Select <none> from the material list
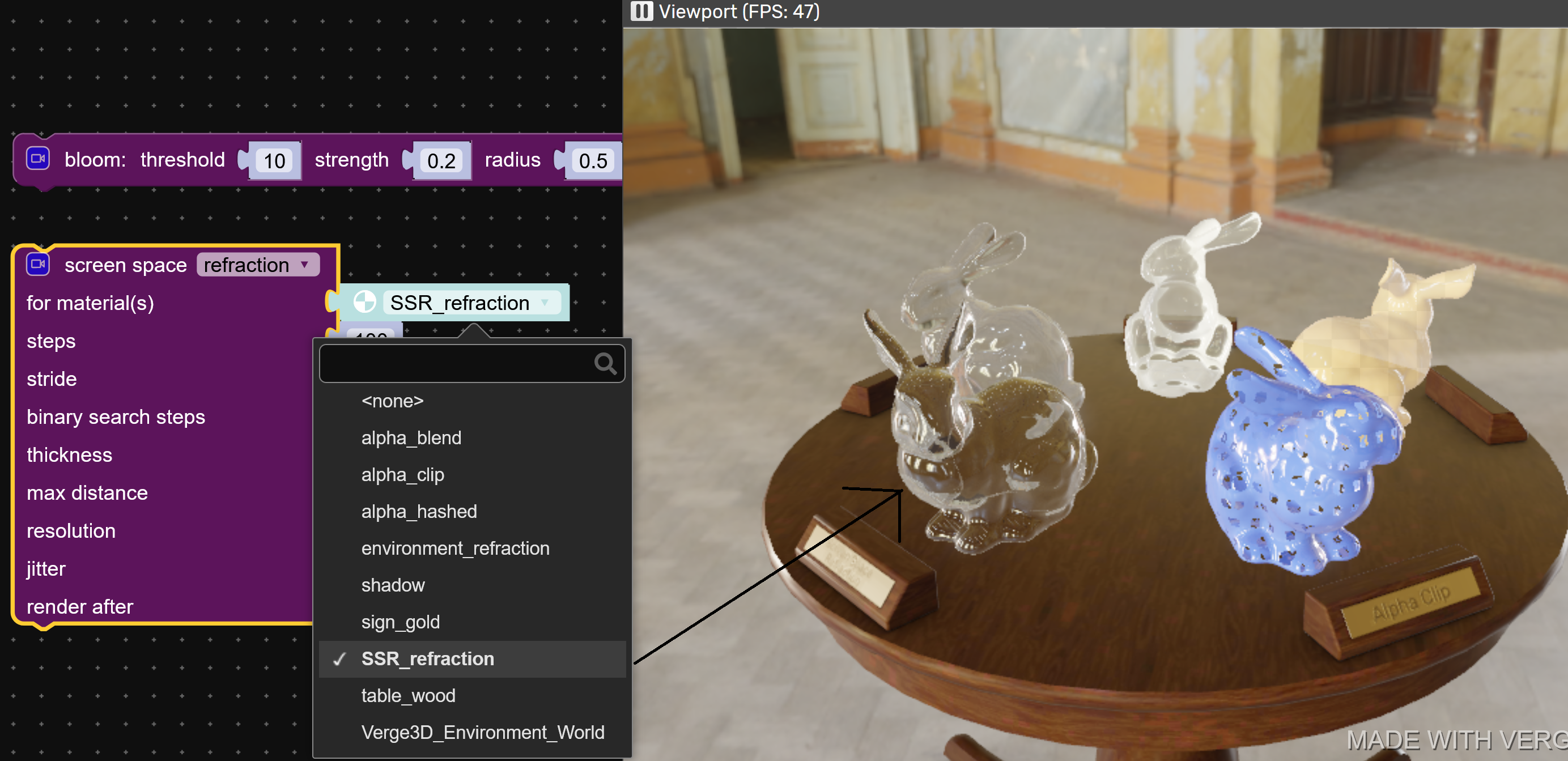 pyautogui.click(x=392, y=401)
